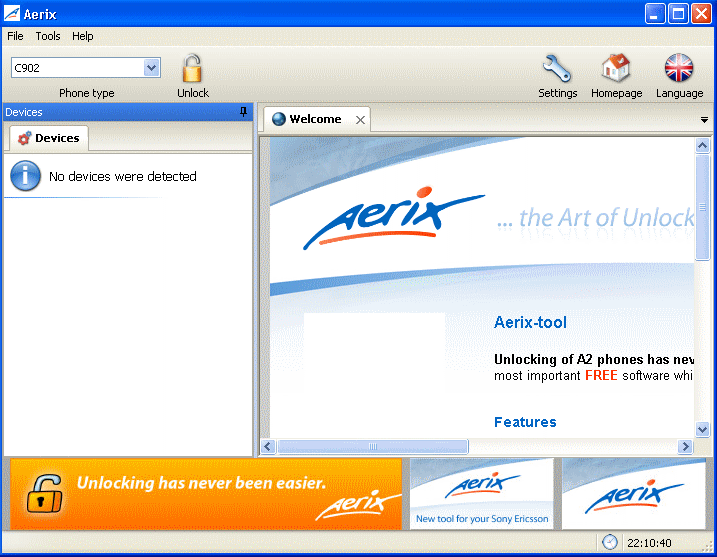Open the Phone type dropdown arrow

[x=151, y=68]
